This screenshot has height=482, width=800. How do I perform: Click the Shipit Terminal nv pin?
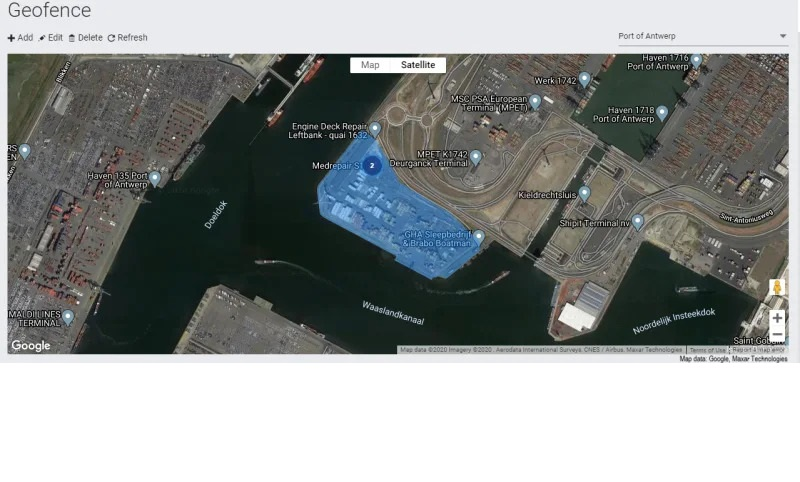(637, 221)
